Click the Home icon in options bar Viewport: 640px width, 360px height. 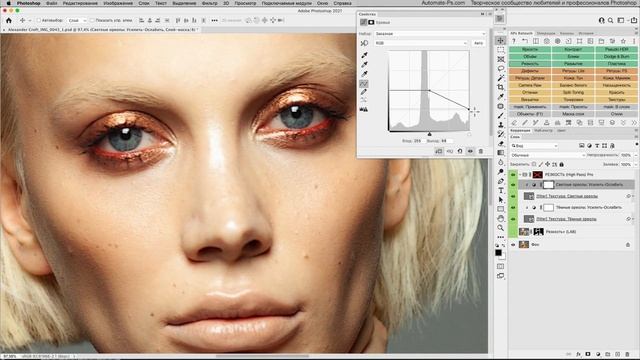click(x=9, y=20)
